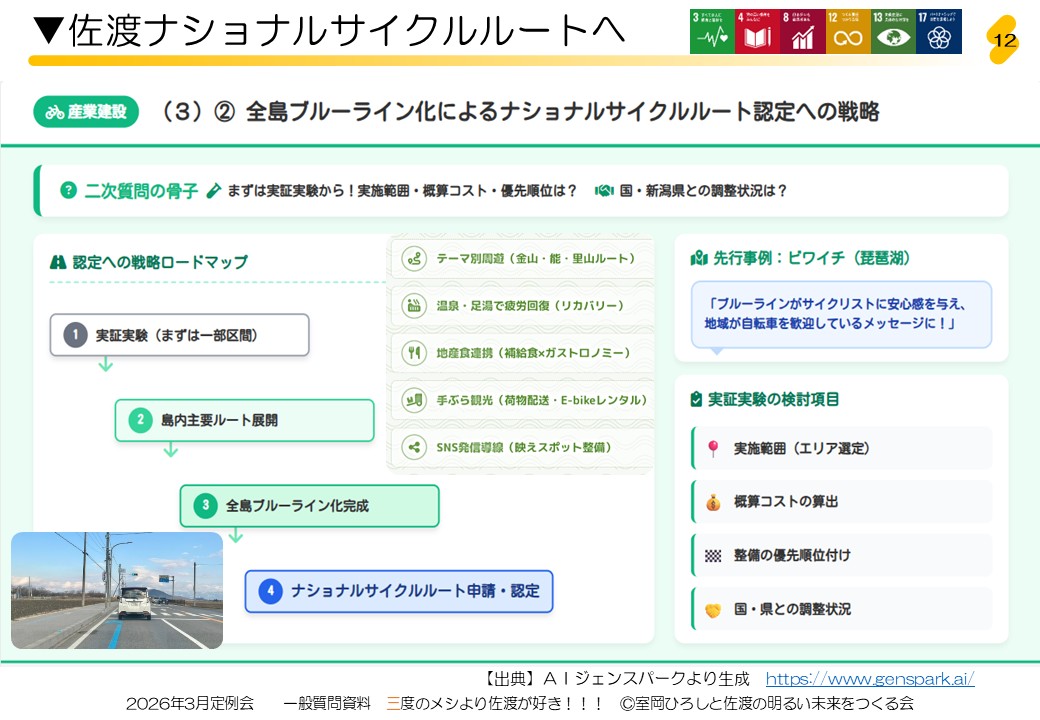The height and width of the screenshot is (720, 1040).
Task: Click the blue-line road photo thumbnail
Action: point(117,591)
